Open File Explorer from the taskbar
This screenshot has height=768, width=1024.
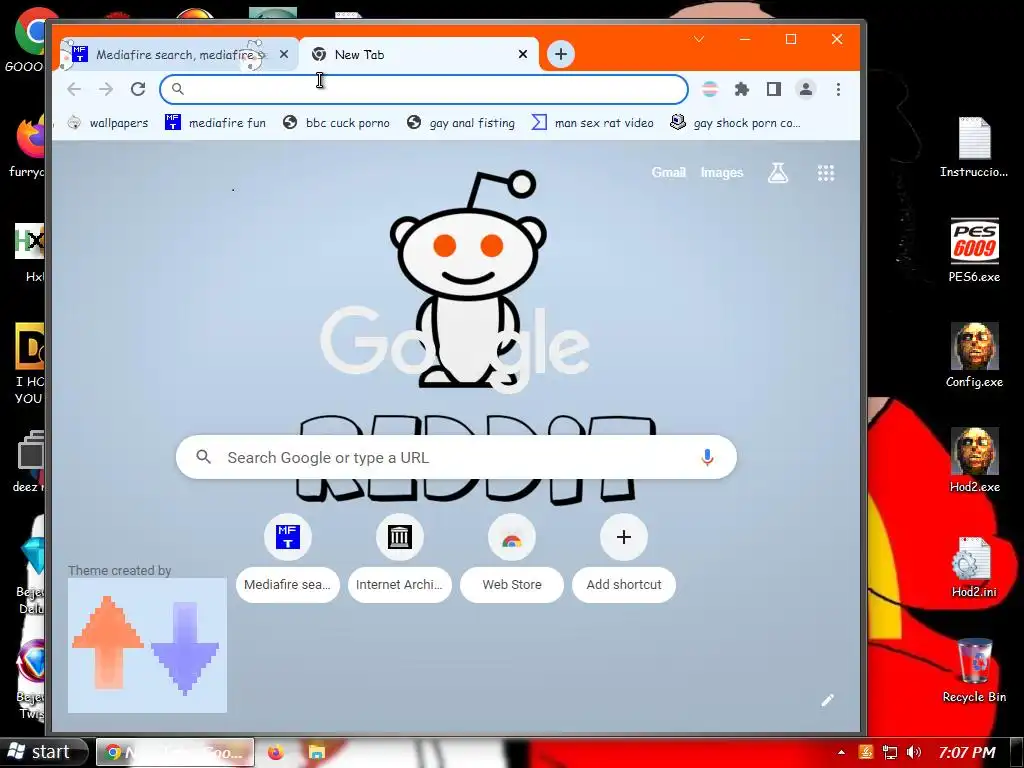click(317, 752)
